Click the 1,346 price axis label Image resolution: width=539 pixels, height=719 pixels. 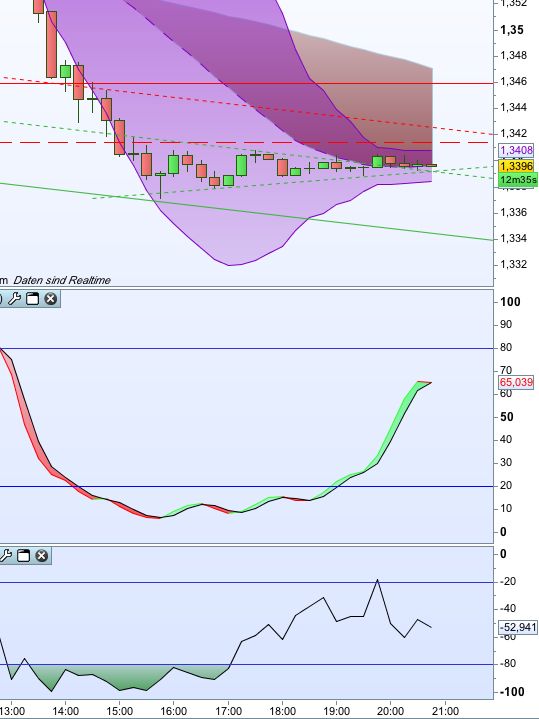pos(514,82)
